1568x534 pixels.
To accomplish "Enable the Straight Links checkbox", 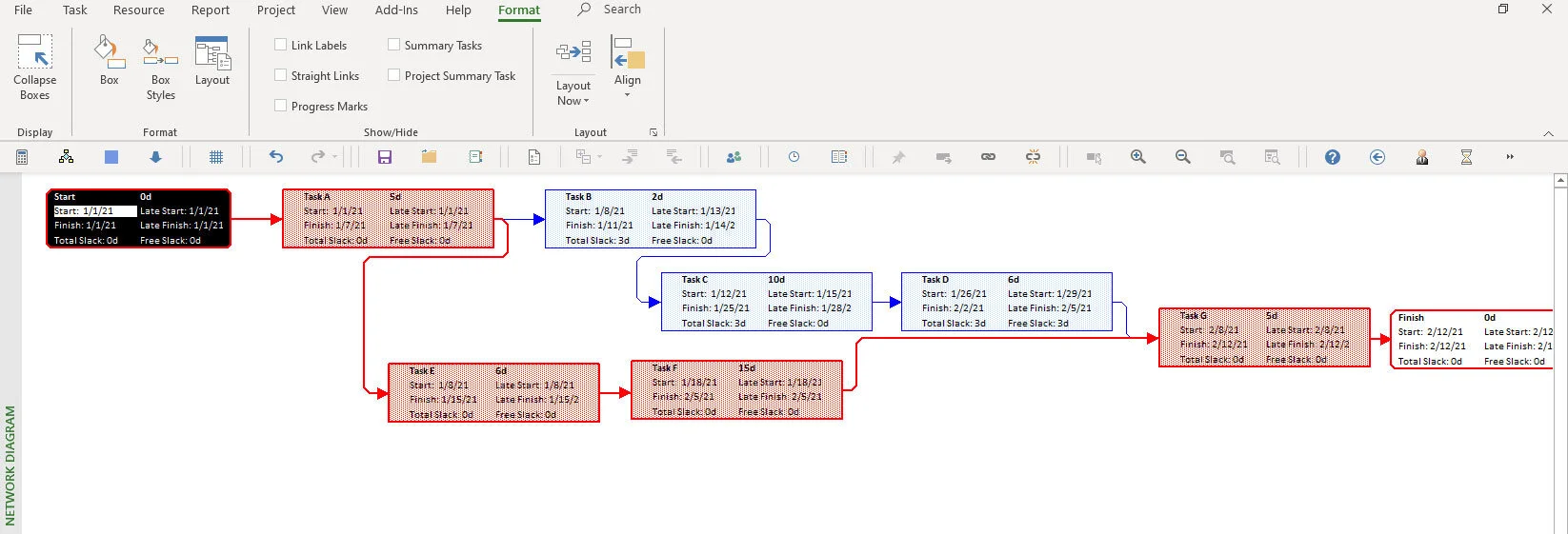I will point(281,75).
